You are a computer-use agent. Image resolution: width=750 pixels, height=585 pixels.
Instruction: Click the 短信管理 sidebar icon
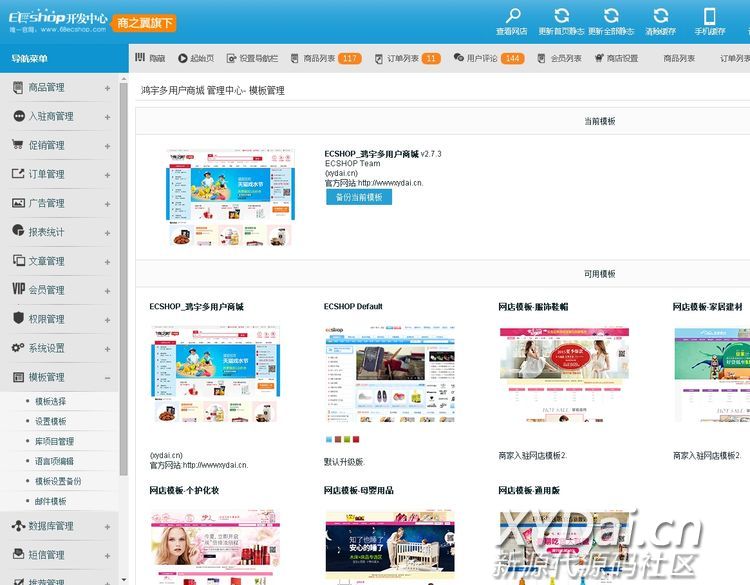[x=19, y=554]
